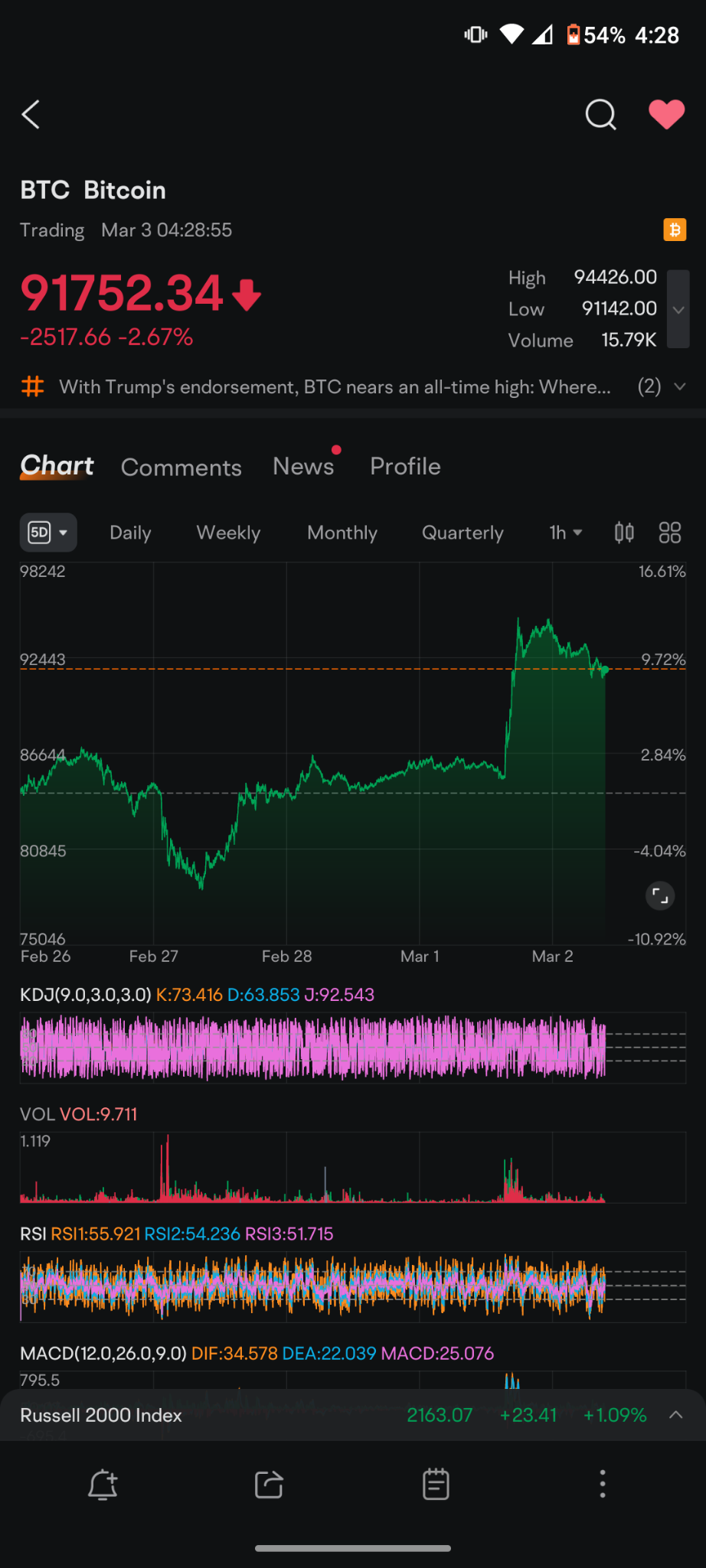Tap the -2517.66 -2.67% change value
706x1568 pixels.
[x=106, y=337]
